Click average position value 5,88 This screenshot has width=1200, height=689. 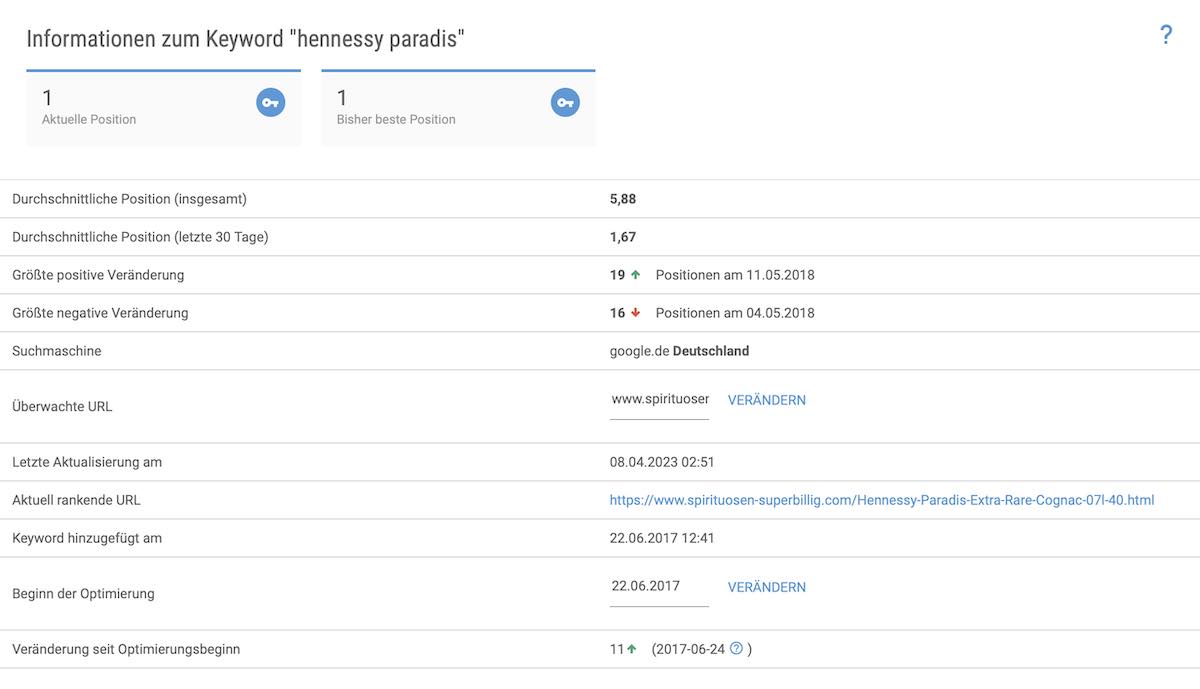(623, 199)
